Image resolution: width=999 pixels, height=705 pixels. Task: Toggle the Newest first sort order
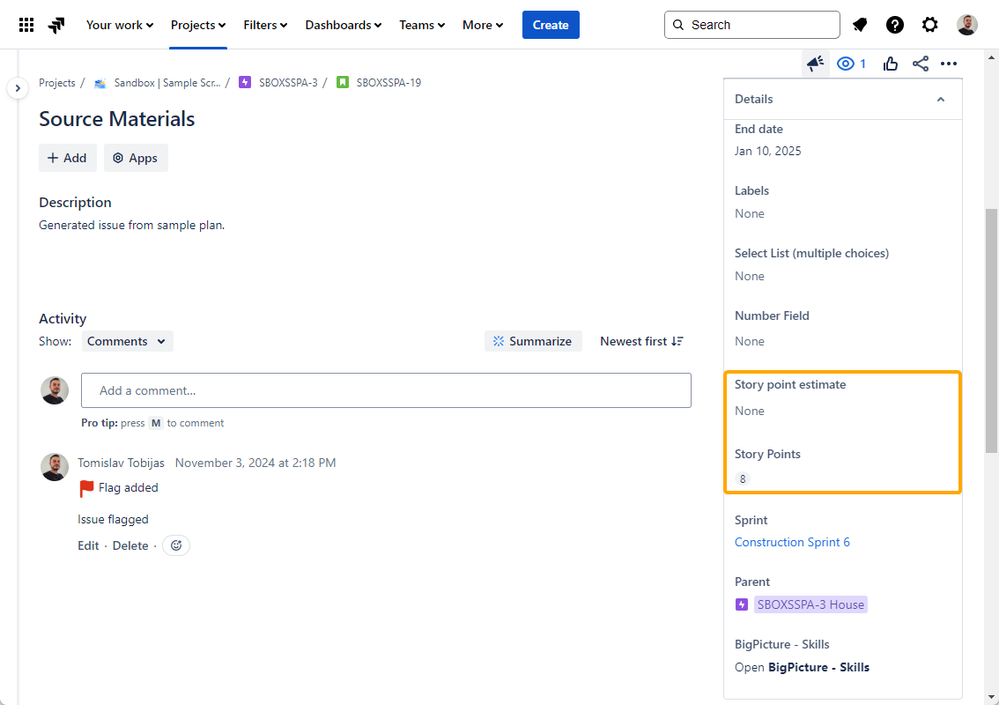[642, 341]
